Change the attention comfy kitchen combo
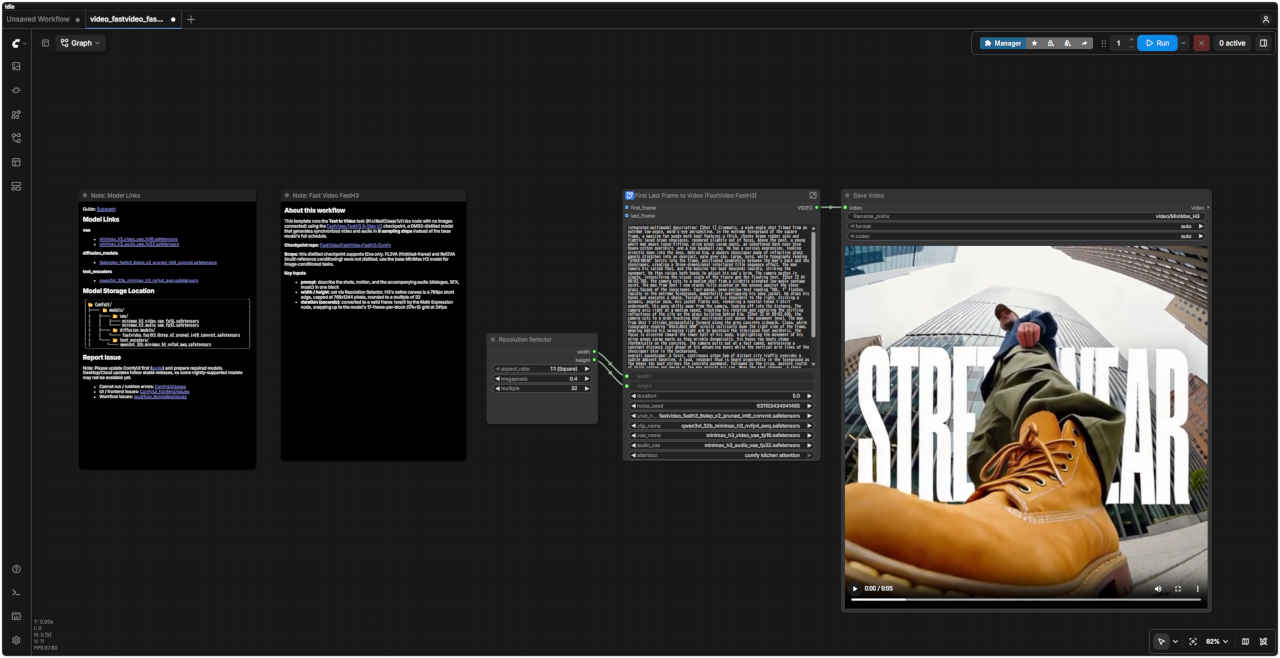 (721, 455)
